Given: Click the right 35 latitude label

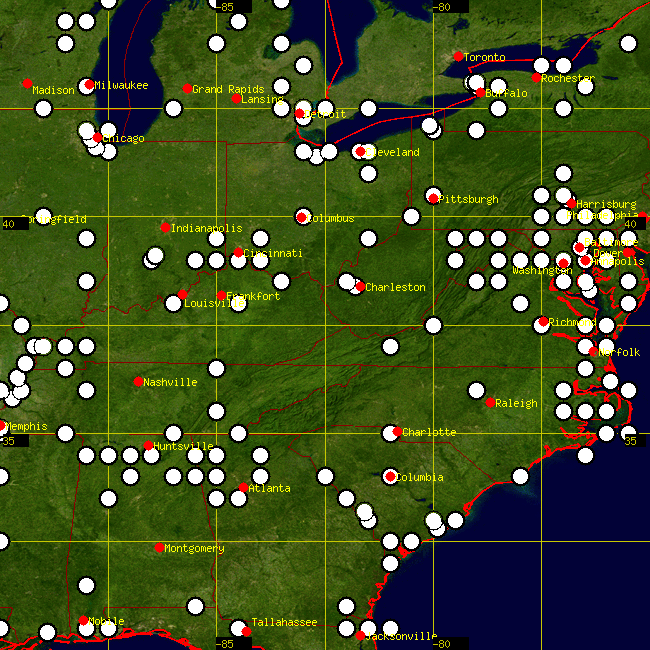Looking at the screenshot, I should click(x=630, y=441).
